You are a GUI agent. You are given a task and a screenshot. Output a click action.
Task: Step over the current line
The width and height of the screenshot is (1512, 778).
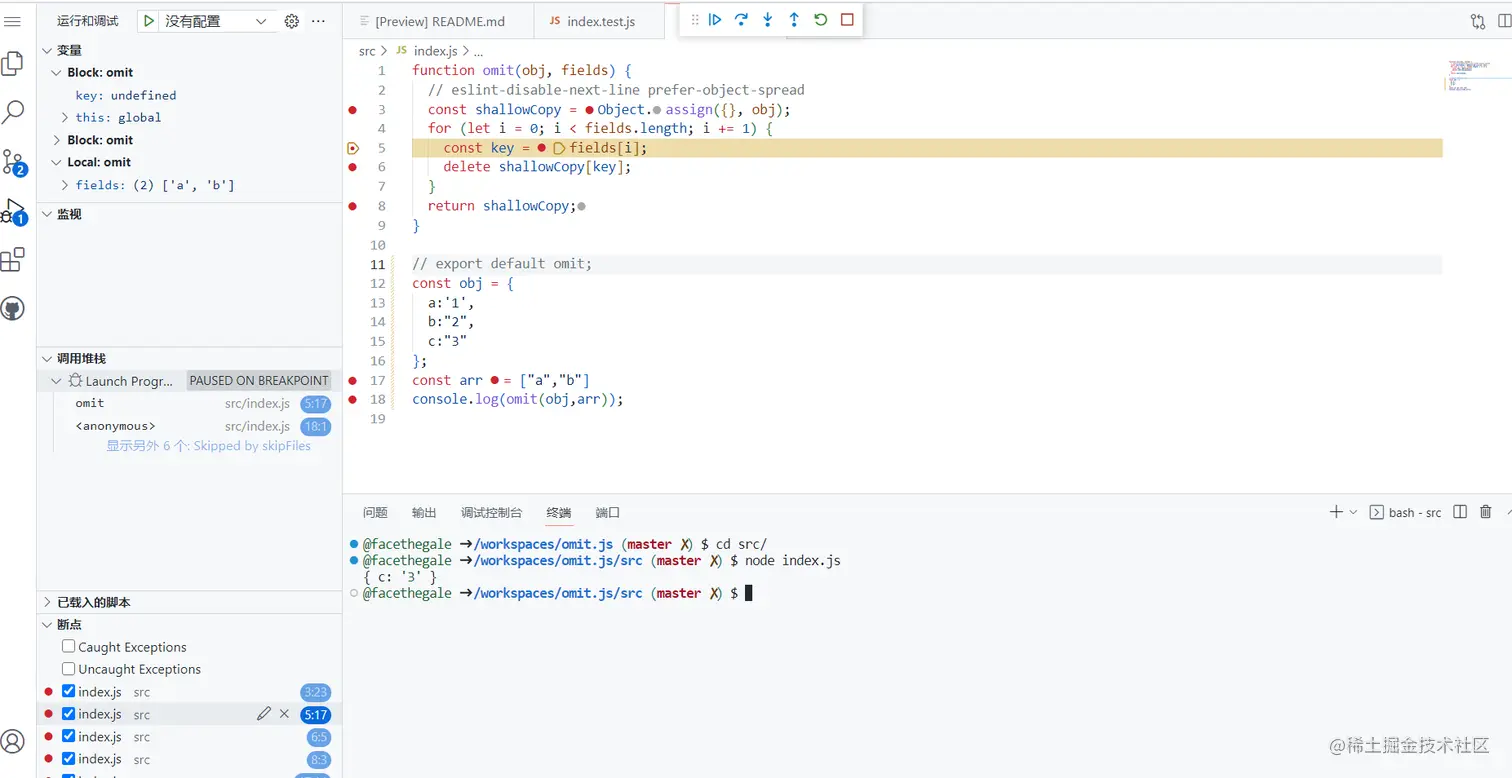[741, 19]
